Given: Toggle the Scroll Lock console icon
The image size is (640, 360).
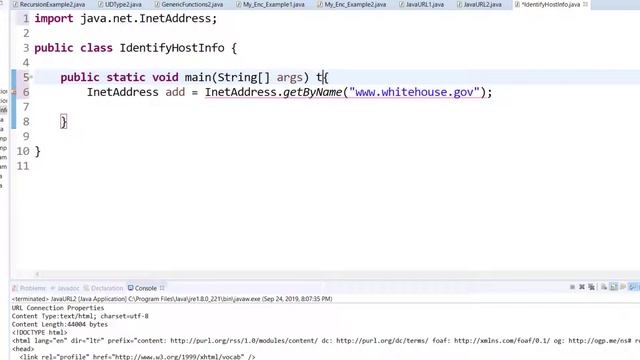Looking at the screenshot, I should tap(613, 287).
